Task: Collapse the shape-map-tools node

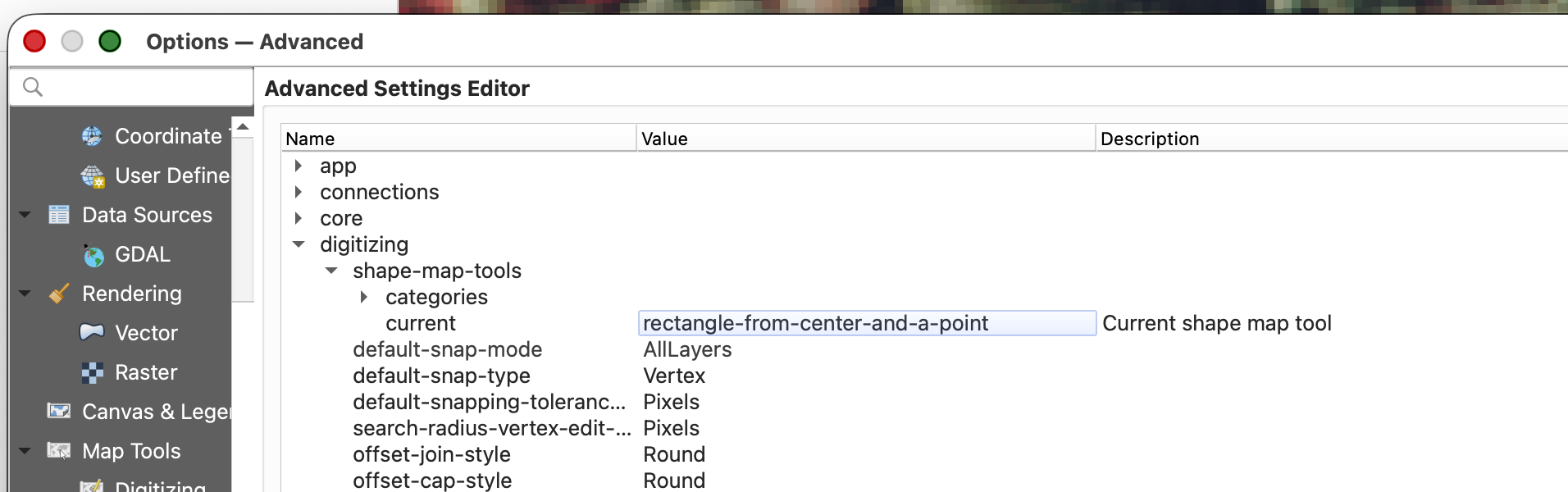Action: click(331, 271)
